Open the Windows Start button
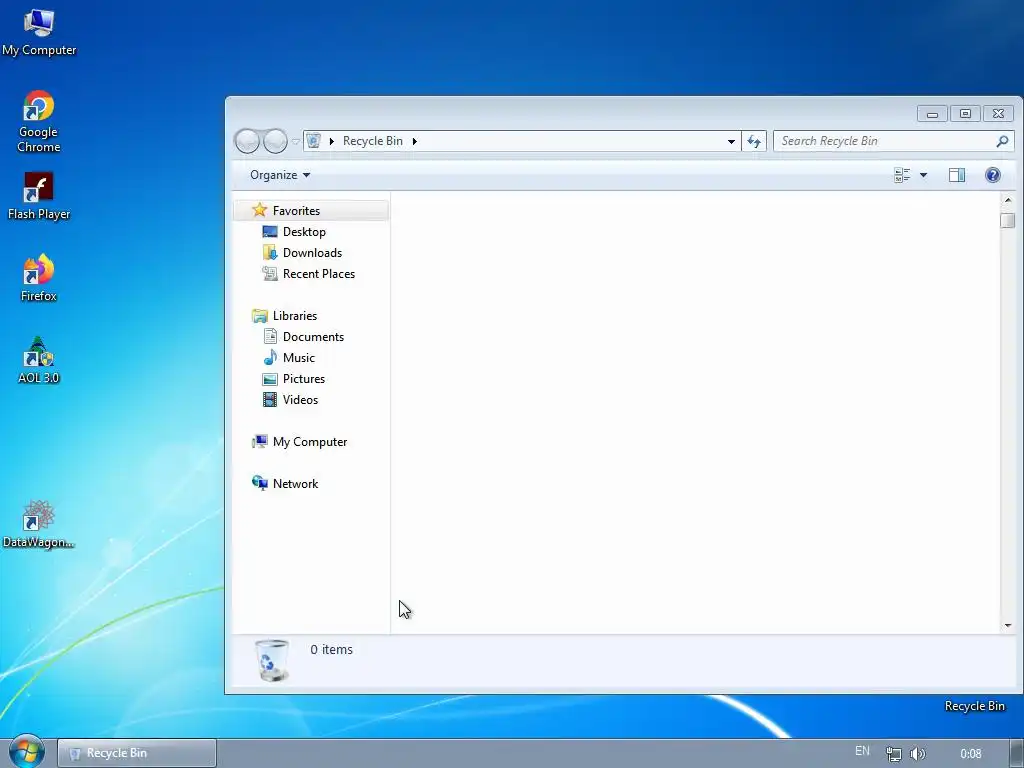This screenshot has height=768, width=1024. [26, 751]
